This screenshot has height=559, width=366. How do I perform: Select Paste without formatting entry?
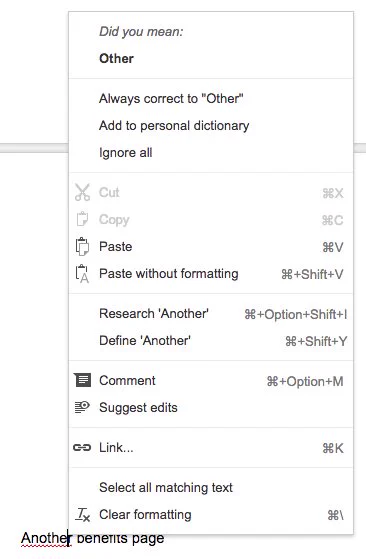tap(211, 274)
